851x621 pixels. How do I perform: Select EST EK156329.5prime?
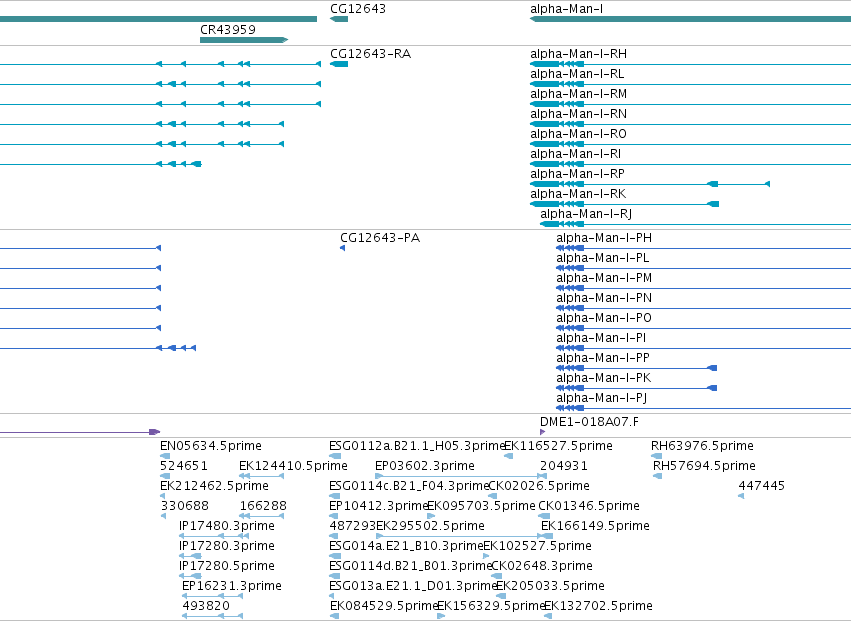pos(491,606)
